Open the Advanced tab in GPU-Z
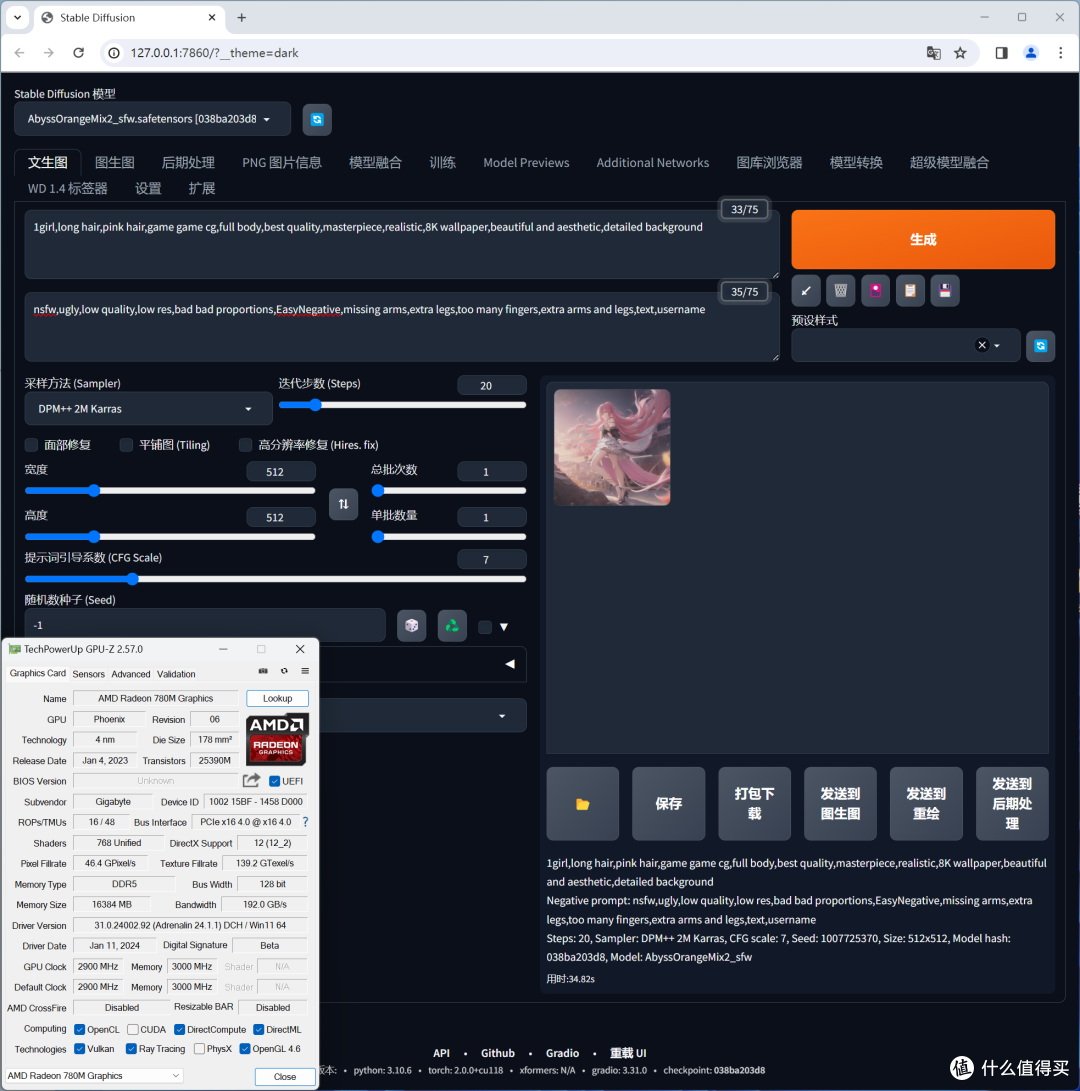Screen dimensions: 1080x1091 (x=131, y=674)
